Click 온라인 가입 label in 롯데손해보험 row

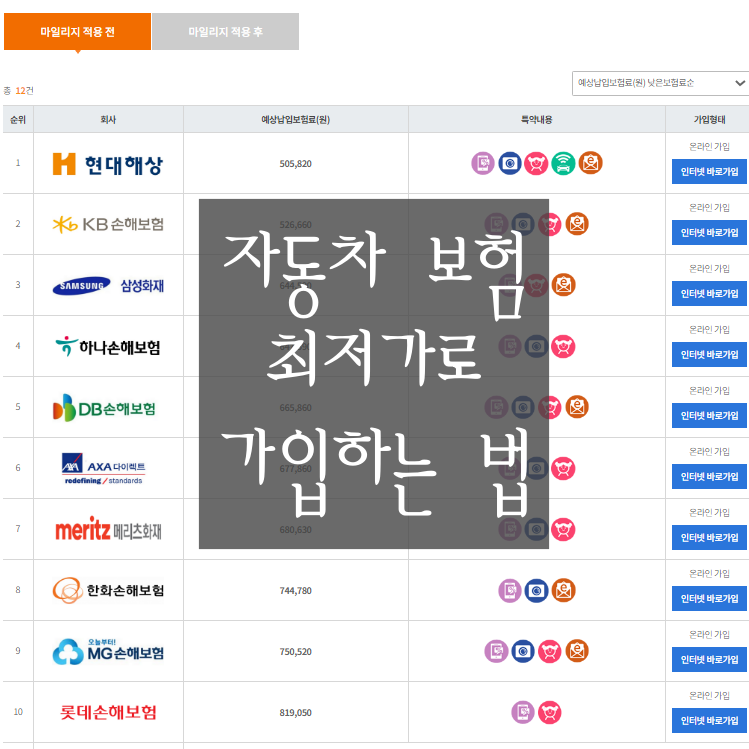coord(709,696)
